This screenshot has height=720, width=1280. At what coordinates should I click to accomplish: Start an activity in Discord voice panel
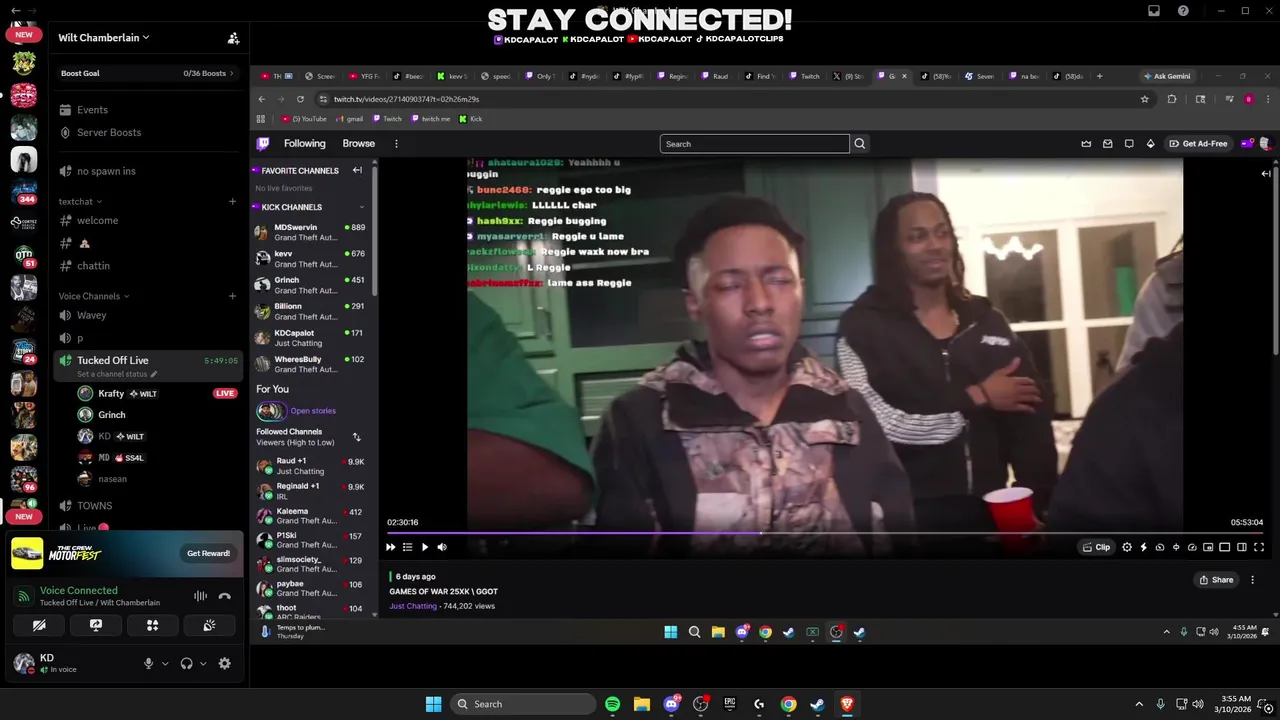click(152, 625)
